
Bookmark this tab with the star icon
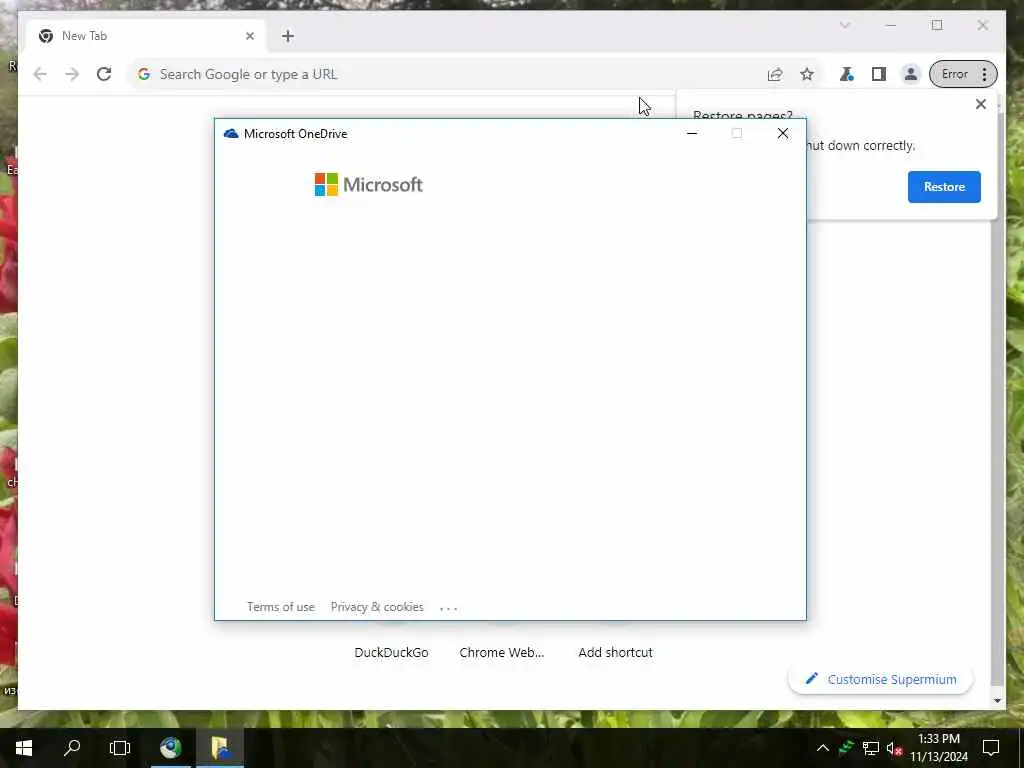807,74
